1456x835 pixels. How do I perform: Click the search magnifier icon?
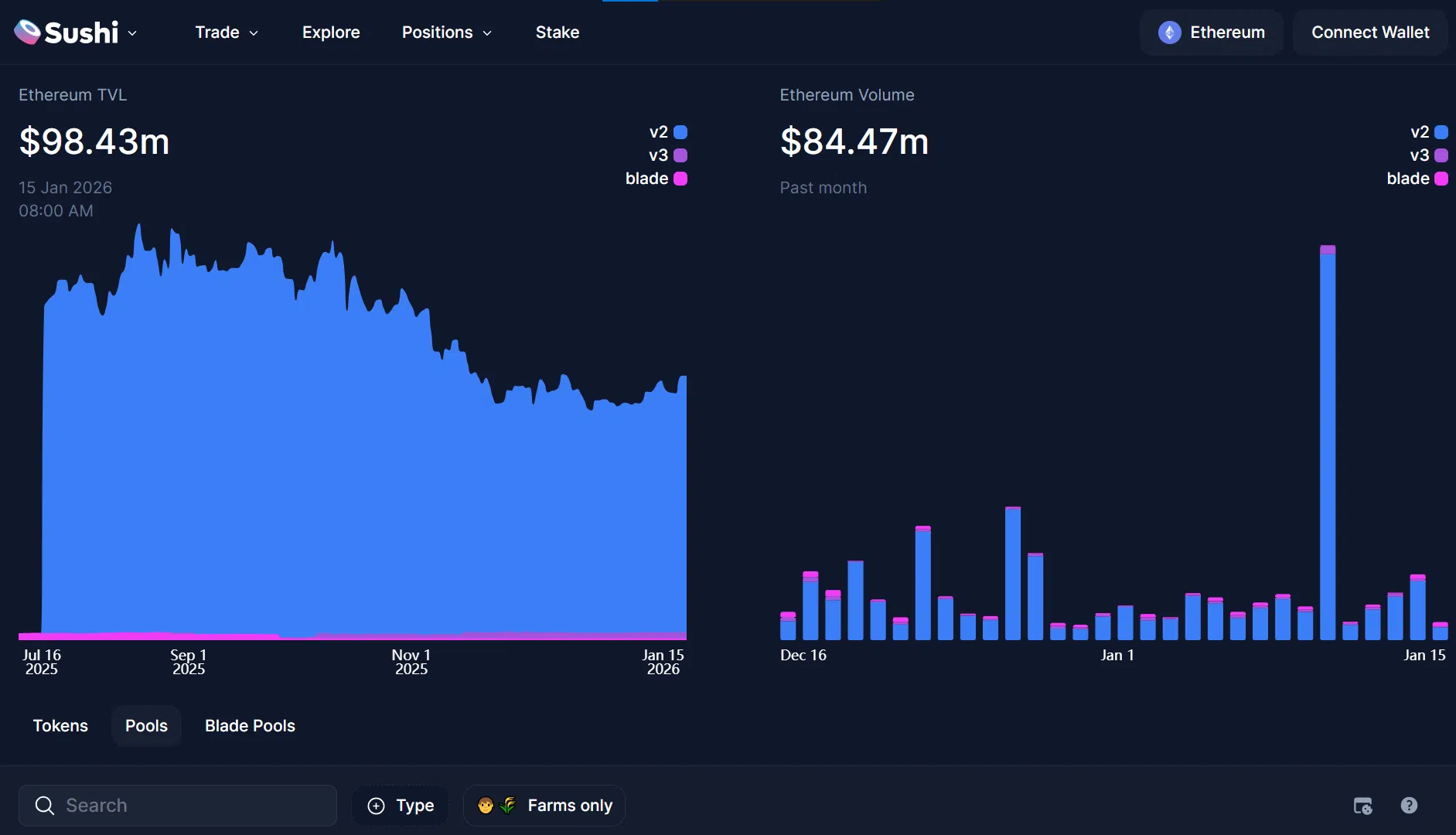tap(45, 806)
